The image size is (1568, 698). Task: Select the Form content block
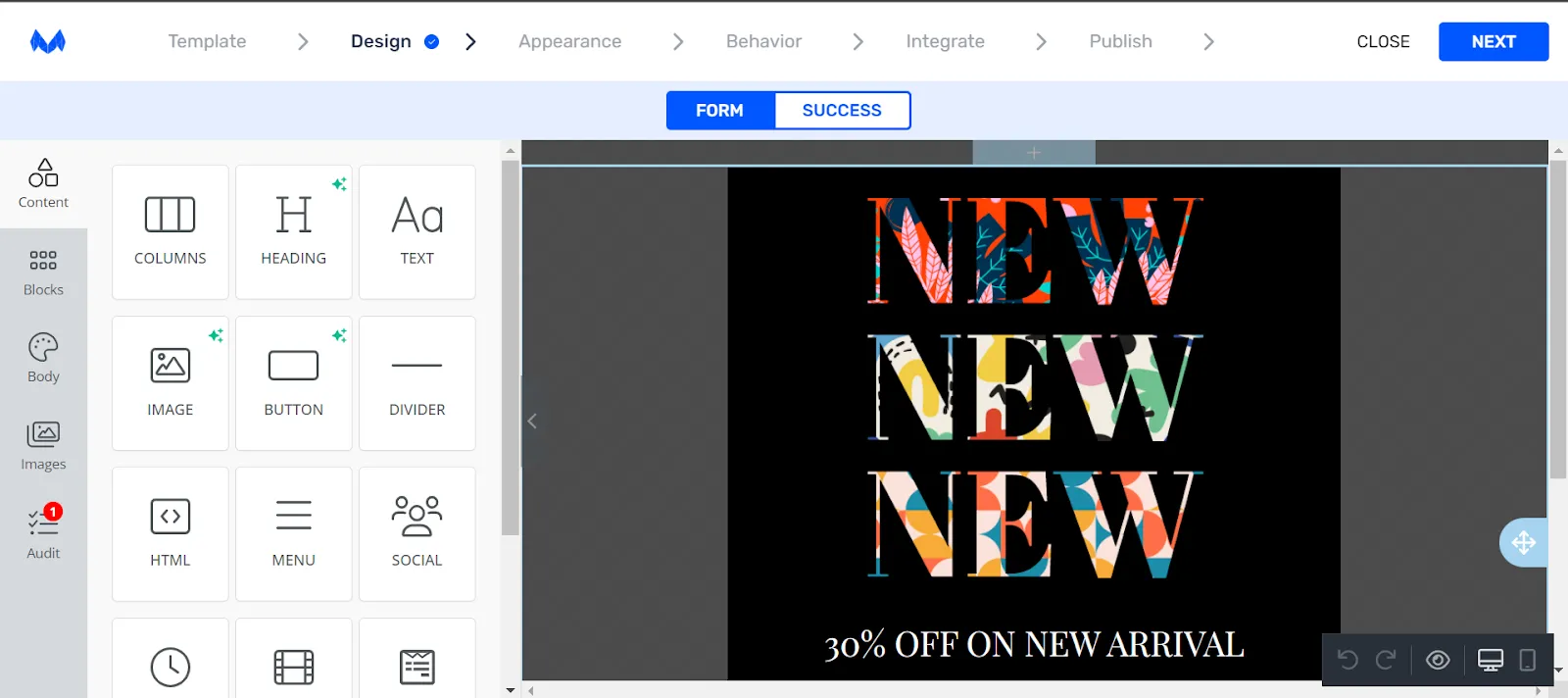(x=417, y=659)
